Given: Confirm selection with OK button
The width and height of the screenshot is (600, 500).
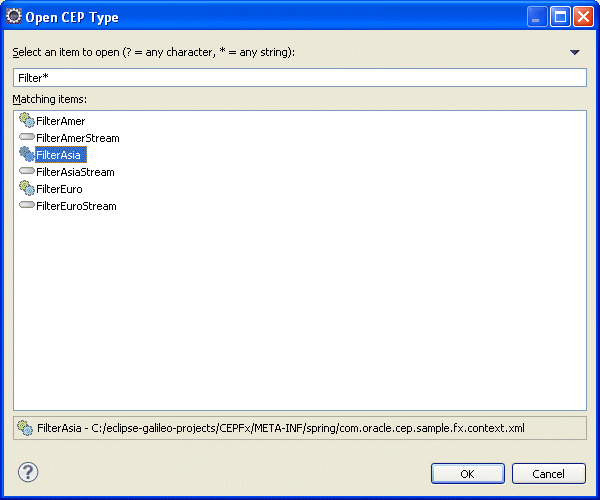Looking at the screenshot, I should [468, 474].
